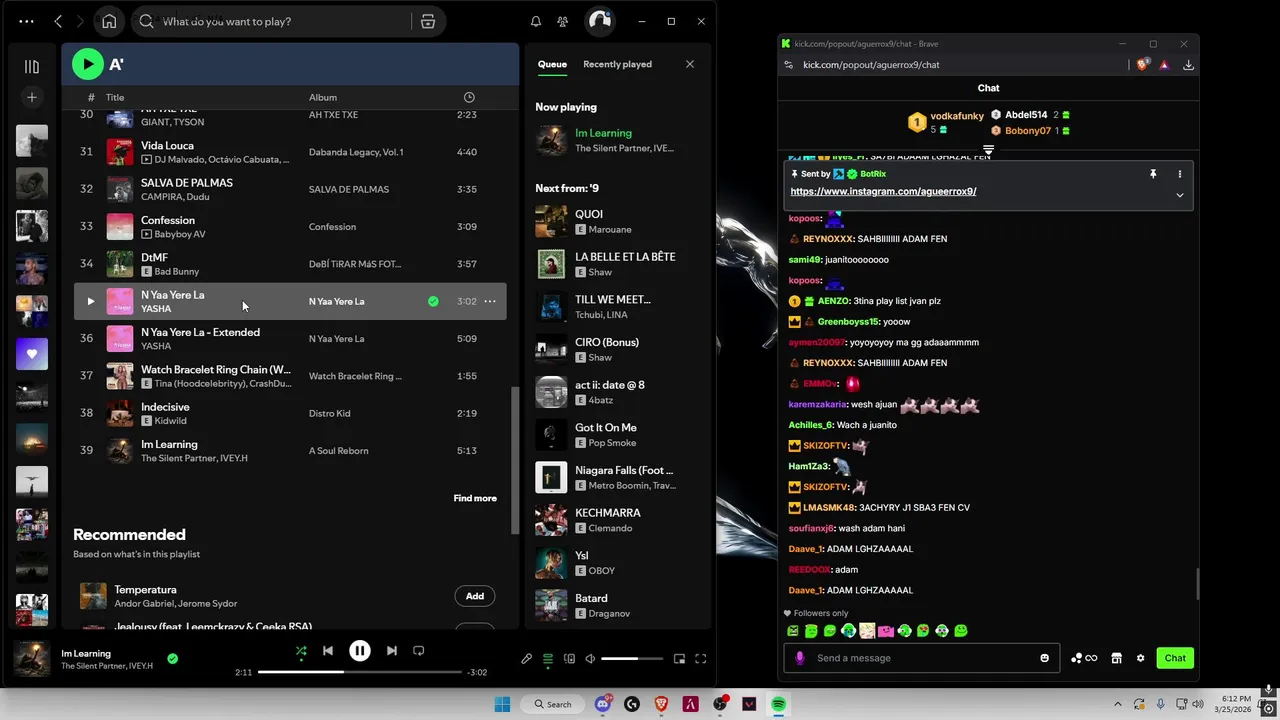The image size is (1280, 720).
Task: Open Spotify three-dots main menu
Action: pyautogui.click(x=26, y=21)
